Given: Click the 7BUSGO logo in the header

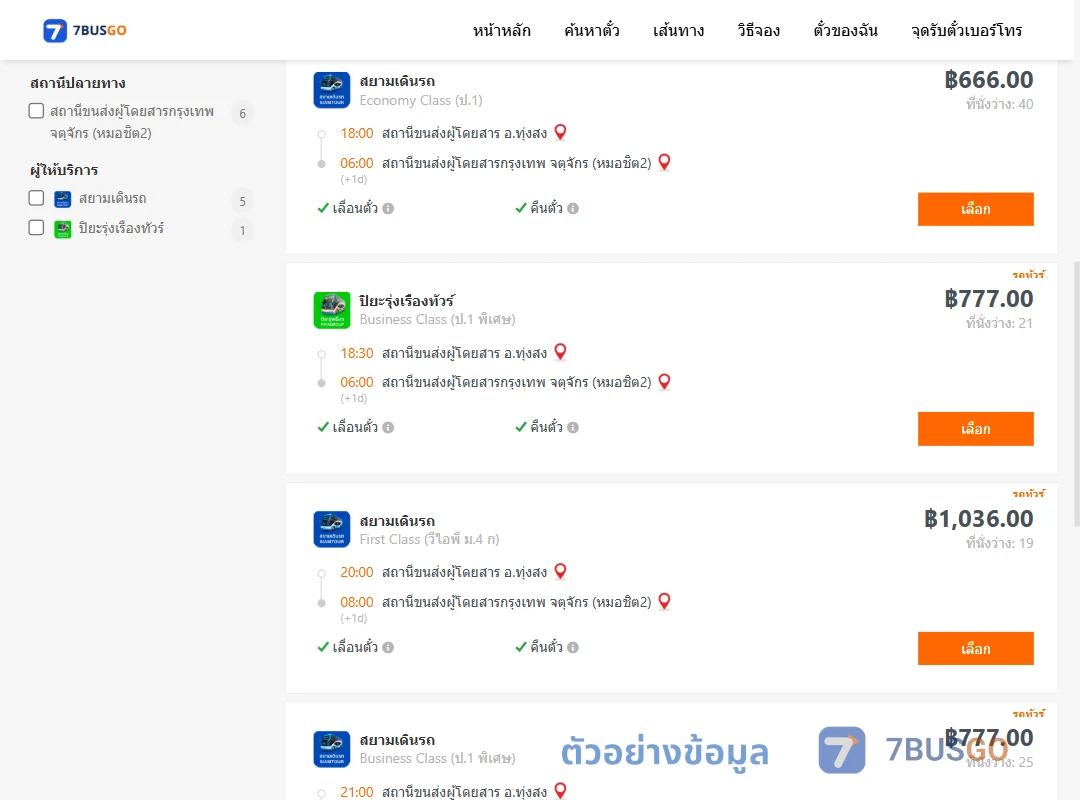Looking at the screenshot, I should pyautogui.click(x=85, y=30).
